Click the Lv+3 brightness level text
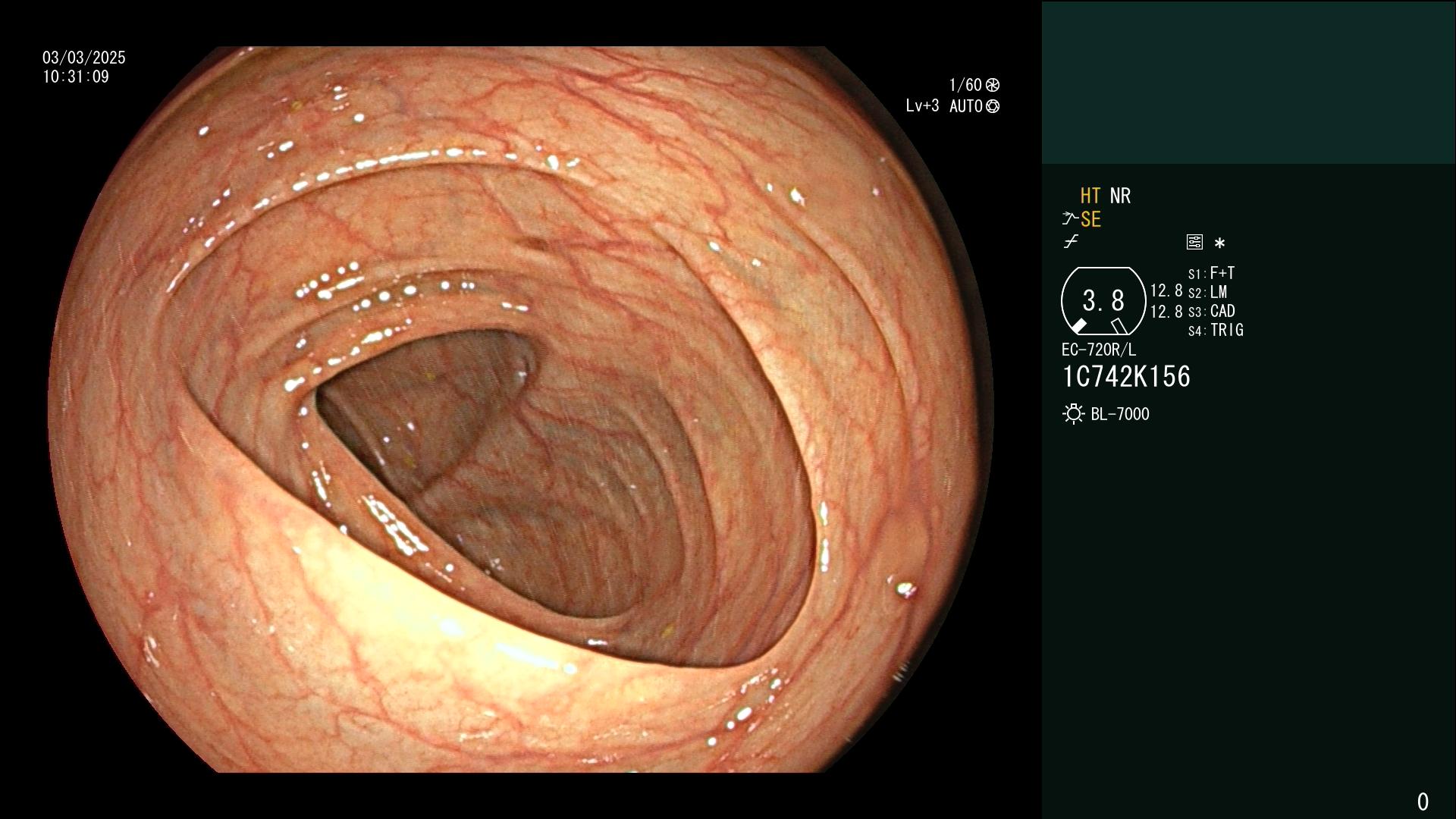 pos(922,106)
